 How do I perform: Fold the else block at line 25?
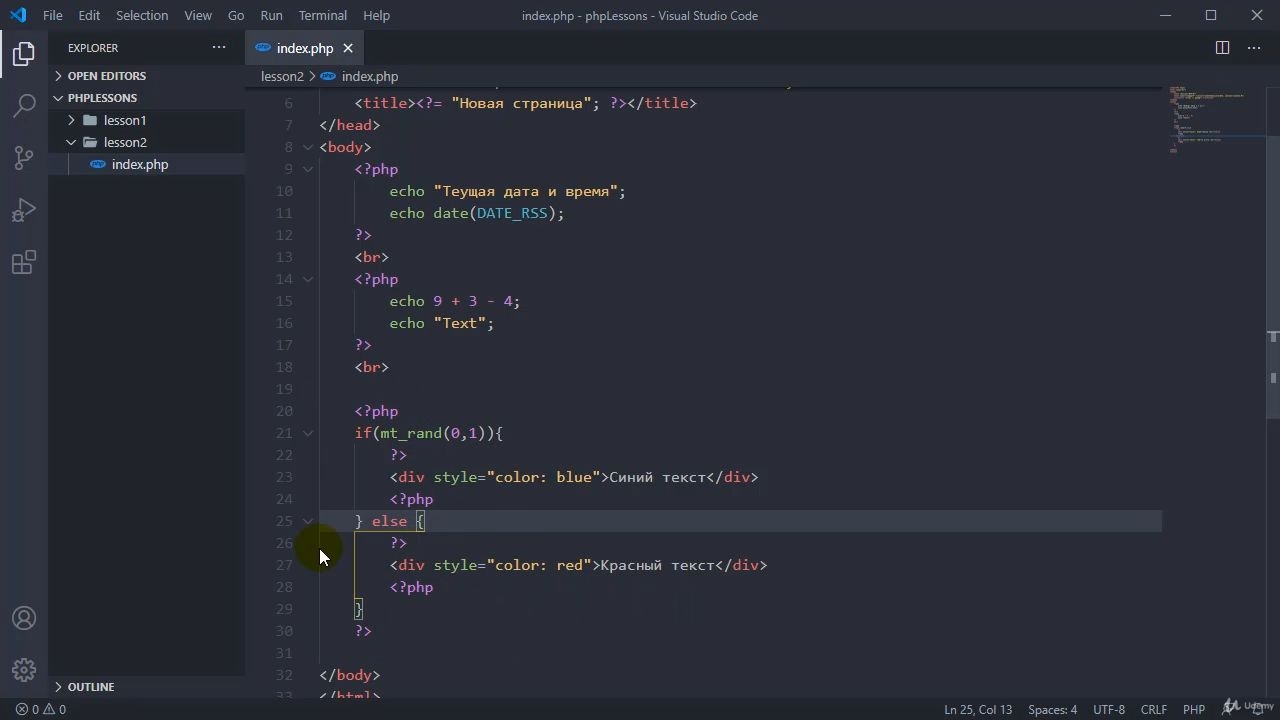pyautogui.click(x=308, y=521)
